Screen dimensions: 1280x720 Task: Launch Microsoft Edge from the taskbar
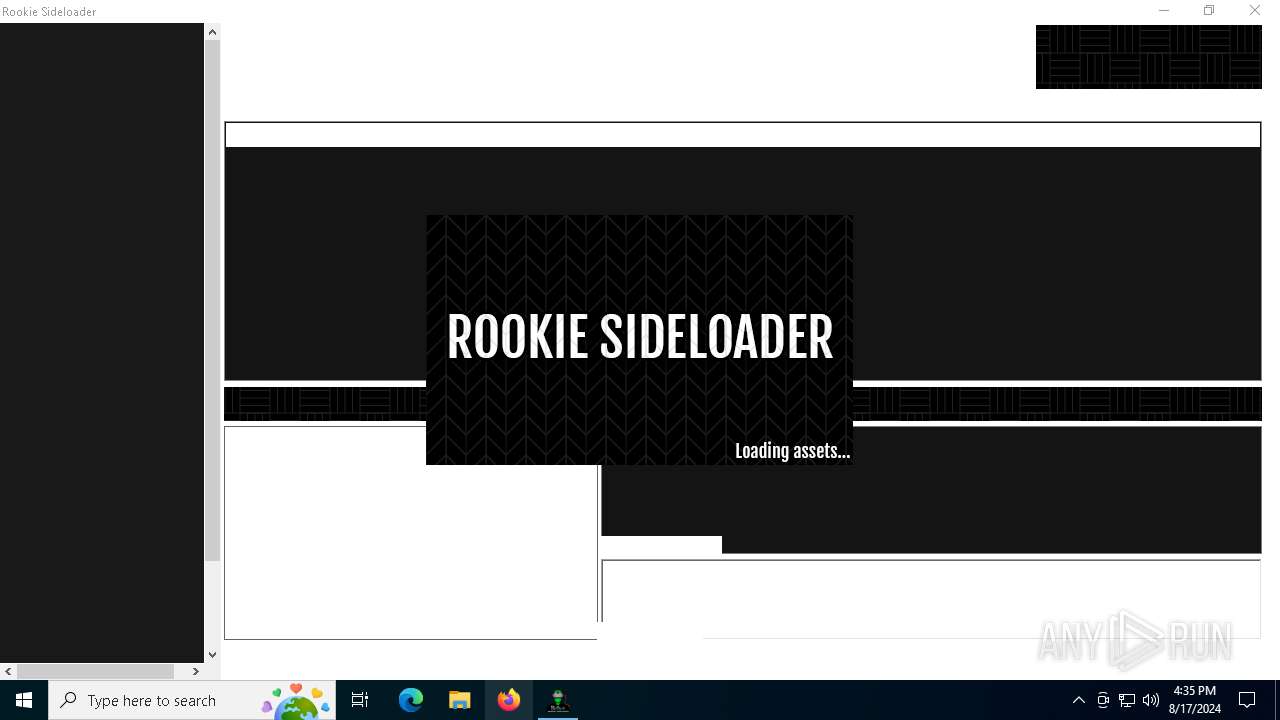411,700
